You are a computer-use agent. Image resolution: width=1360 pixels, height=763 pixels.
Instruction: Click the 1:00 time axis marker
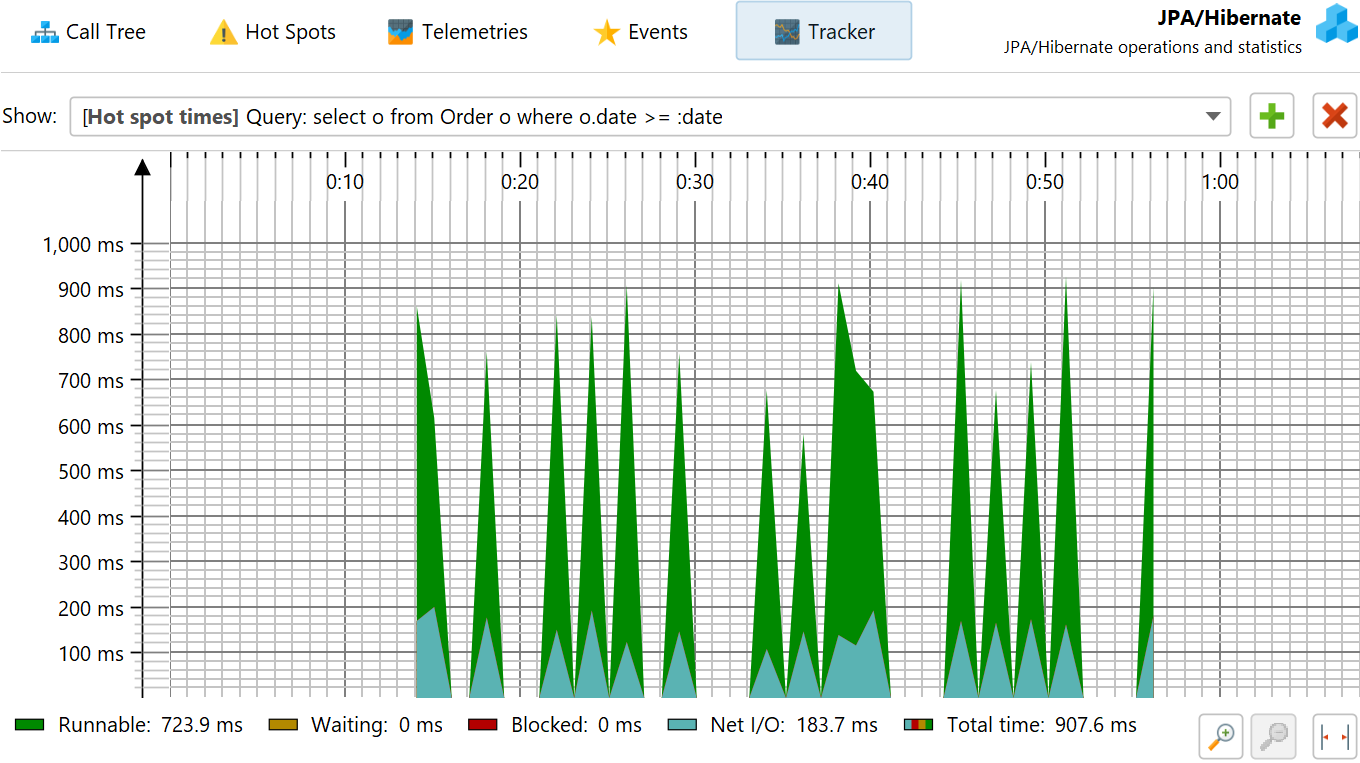(1220, 182)
